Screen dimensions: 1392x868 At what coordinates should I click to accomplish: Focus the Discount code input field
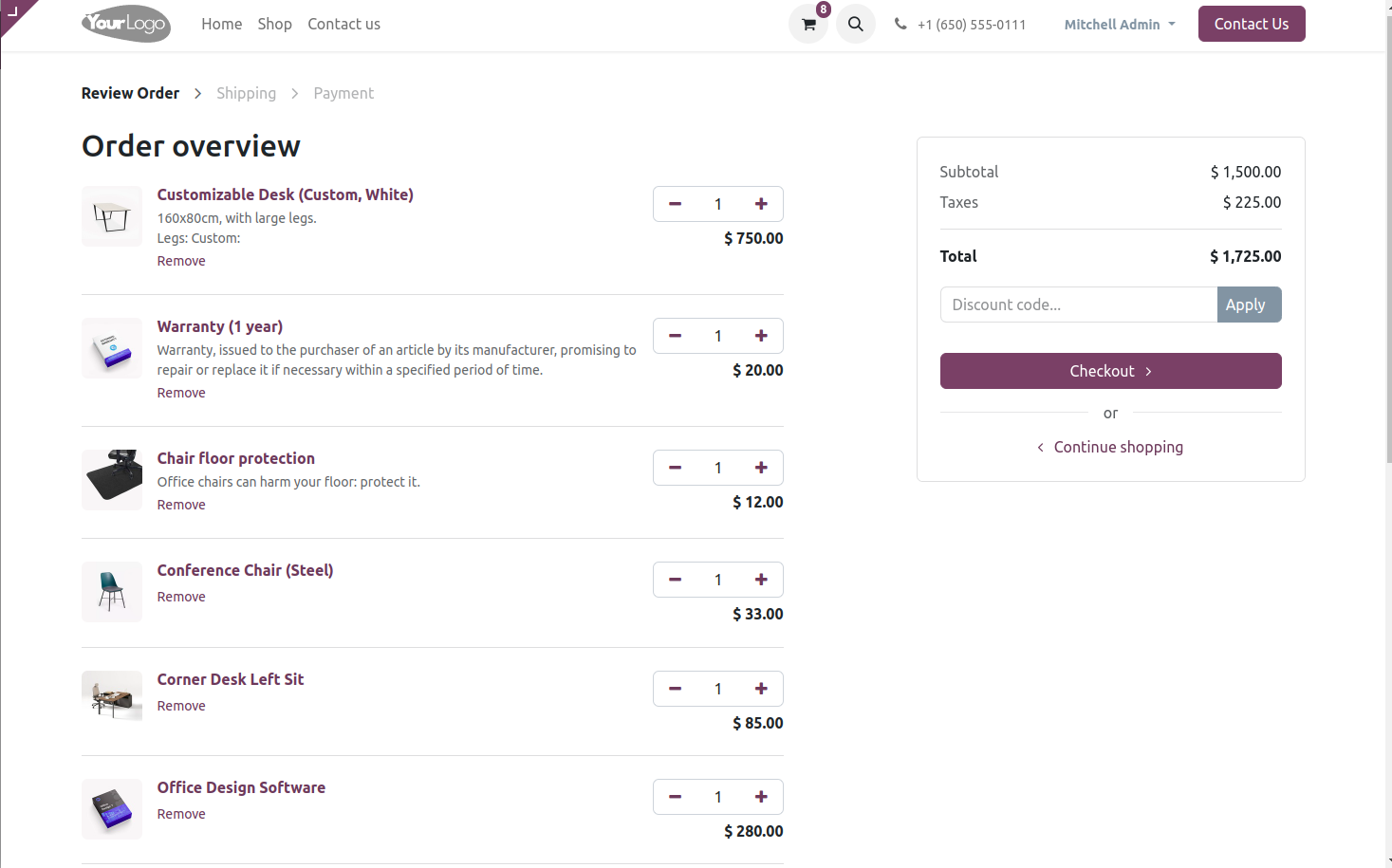[1078, 305]
